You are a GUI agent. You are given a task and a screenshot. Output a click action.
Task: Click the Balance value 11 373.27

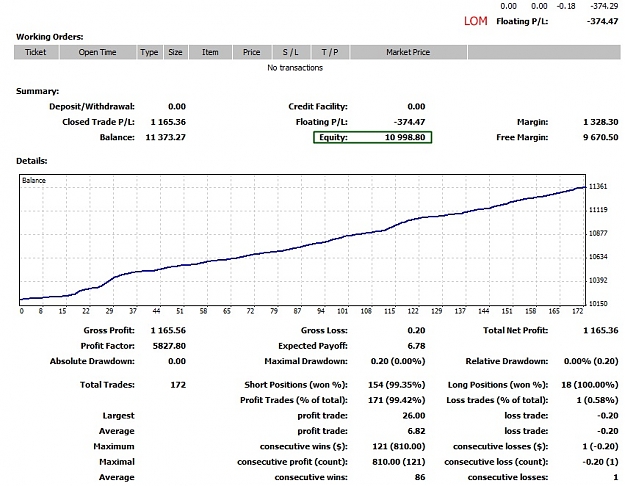pyautogui.click(x=166, y=138)
